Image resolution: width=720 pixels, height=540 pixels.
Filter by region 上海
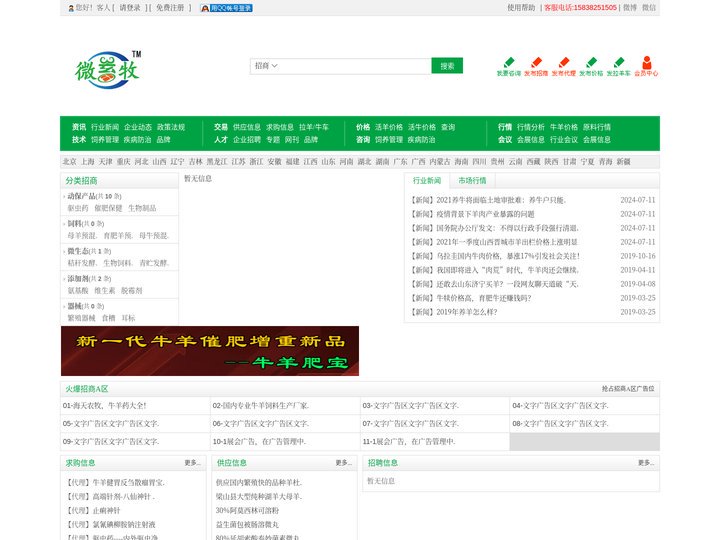(x=88, y=162)
